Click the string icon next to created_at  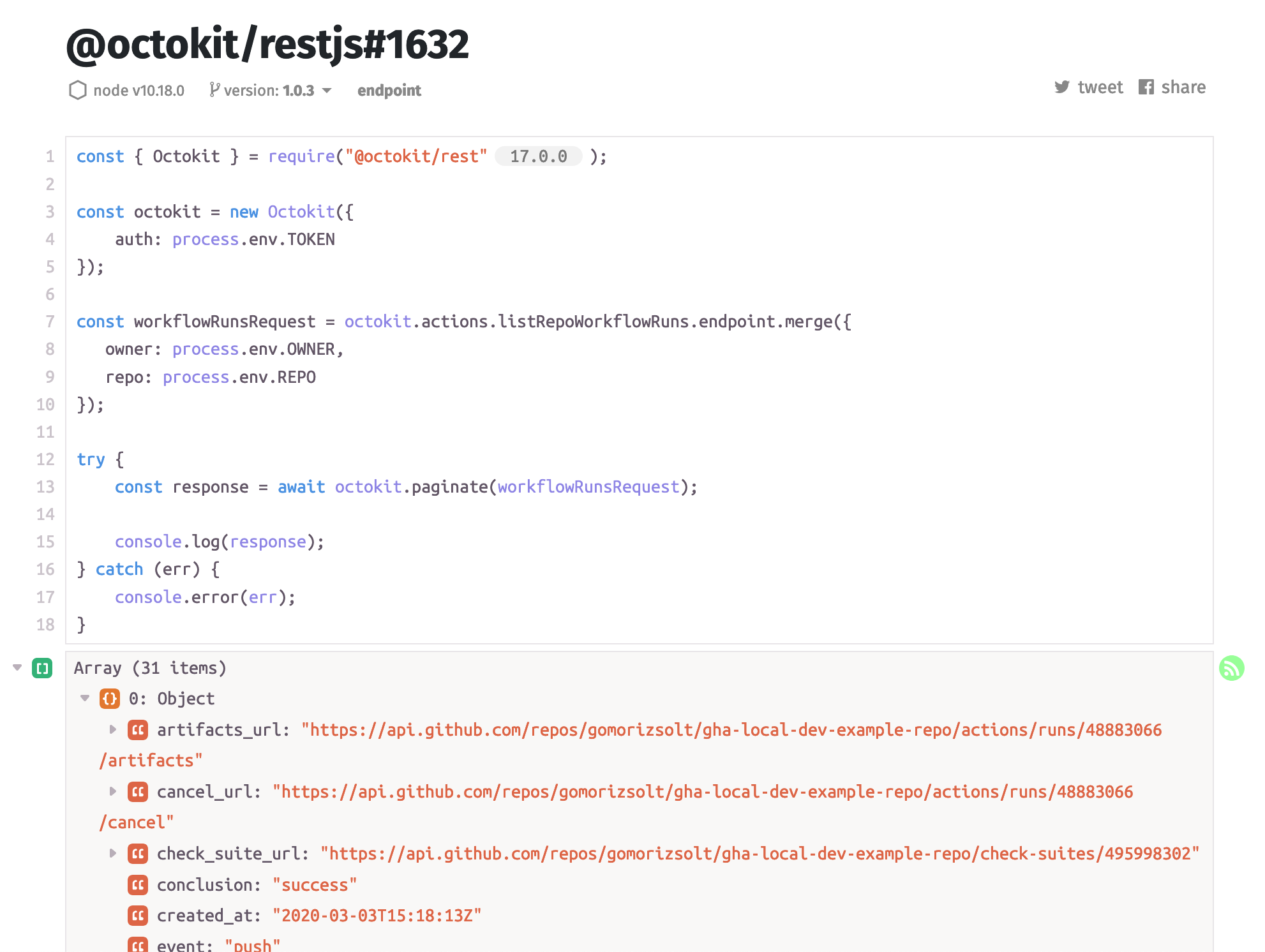point(137,915)
